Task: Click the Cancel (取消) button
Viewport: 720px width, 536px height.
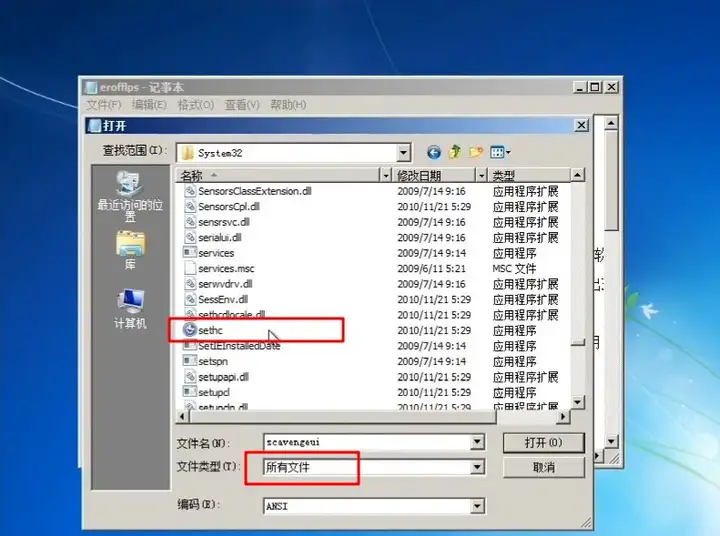Action: (x=544, y=468)
